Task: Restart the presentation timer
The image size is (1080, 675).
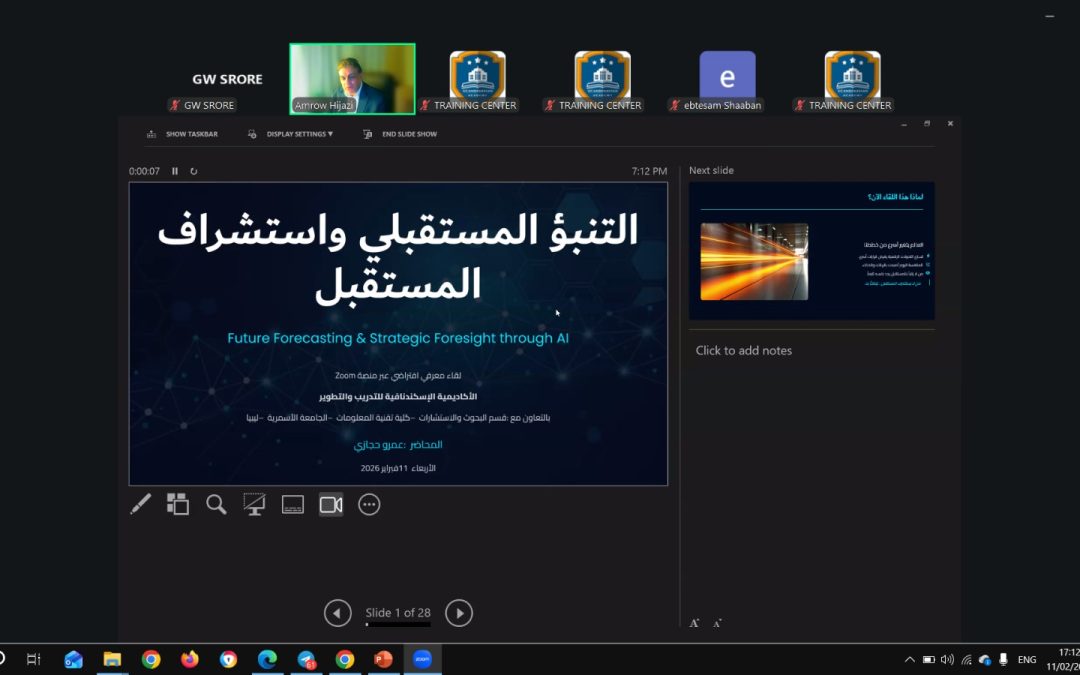Action: (194, 171)
